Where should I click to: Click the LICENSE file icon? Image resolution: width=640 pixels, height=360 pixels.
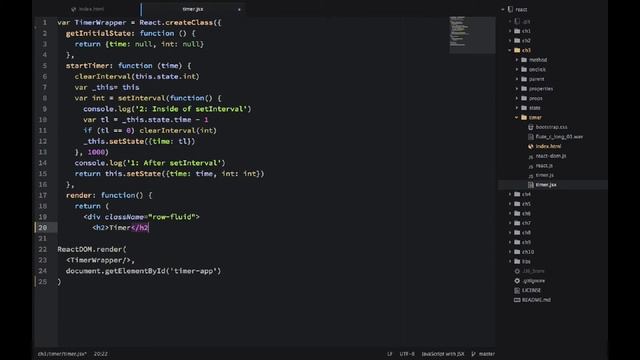click(517, 290)
